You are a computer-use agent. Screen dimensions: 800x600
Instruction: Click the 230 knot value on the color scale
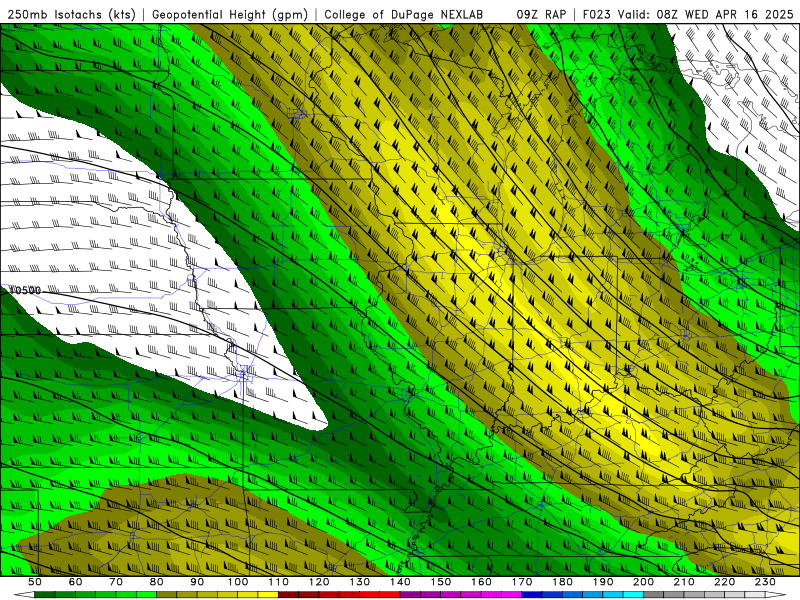[765, 582]
